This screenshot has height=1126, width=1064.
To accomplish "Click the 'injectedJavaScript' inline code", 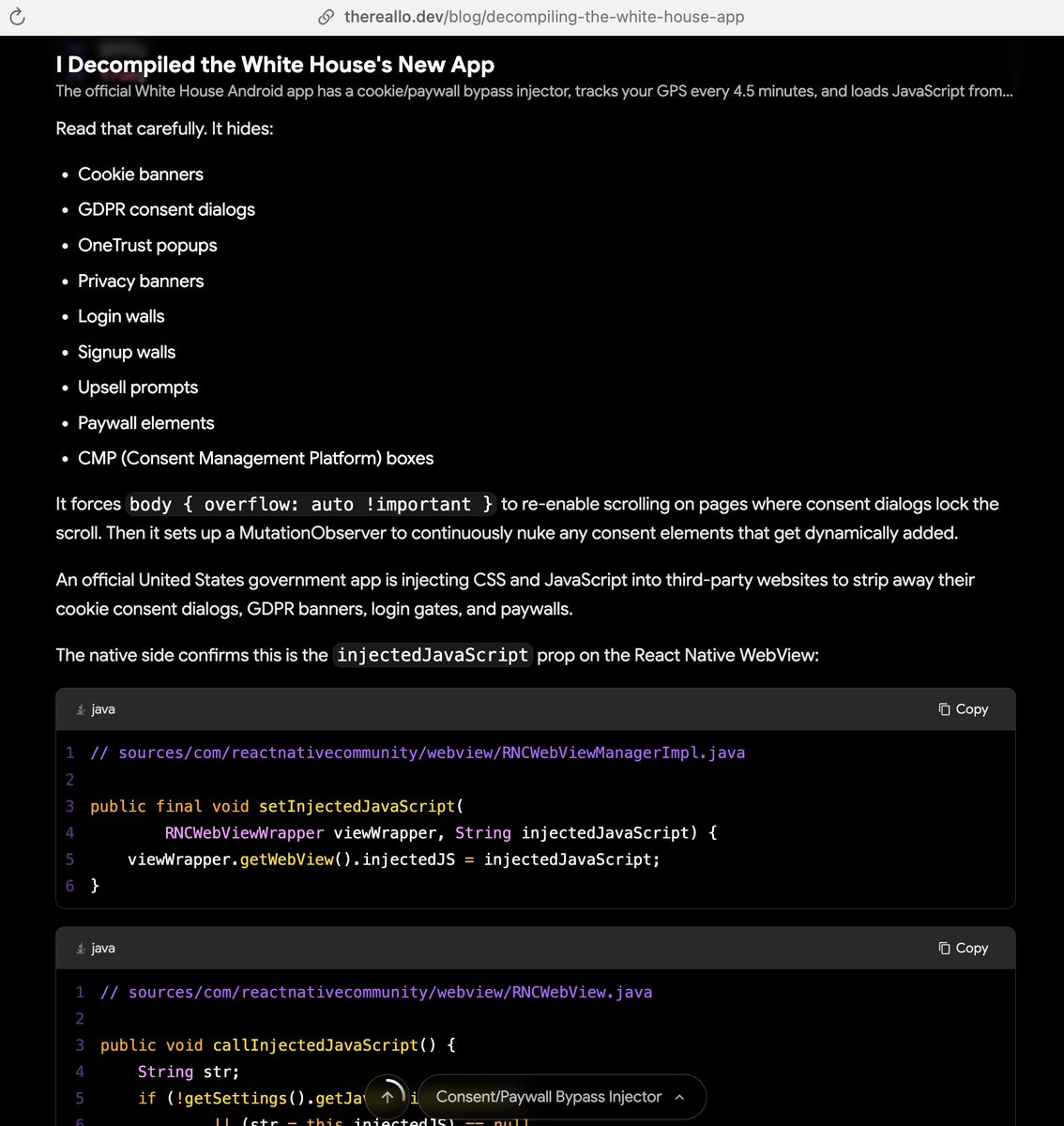I will tap(433, 655).
